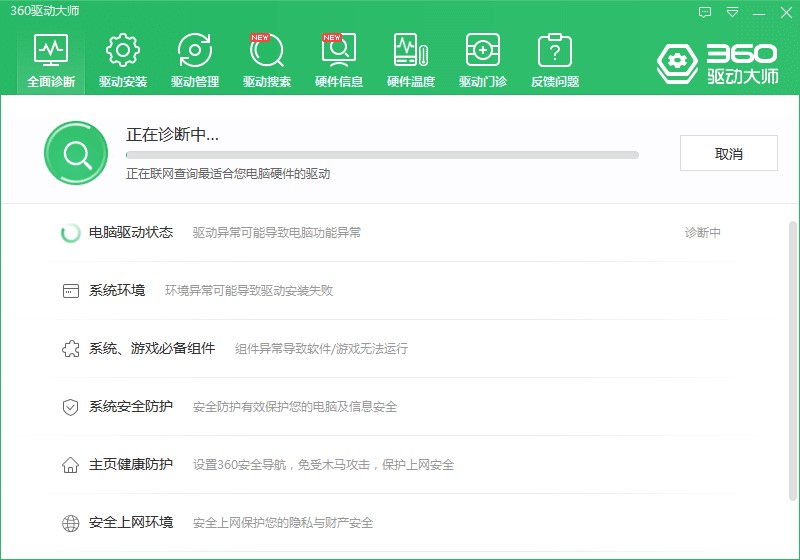Open 驱动门诊 clinic icon

(x=483, y=51)
